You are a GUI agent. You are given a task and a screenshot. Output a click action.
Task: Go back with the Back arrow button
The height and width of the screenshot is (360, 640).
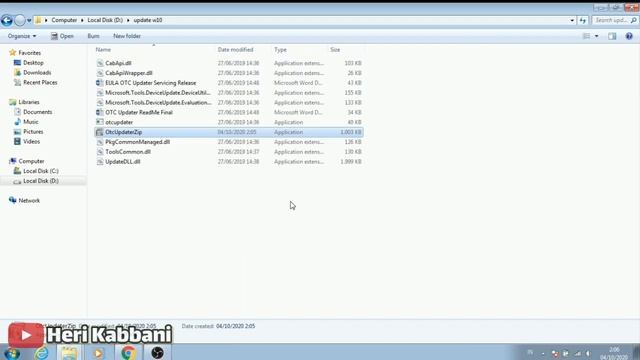[x=7, y=20]
